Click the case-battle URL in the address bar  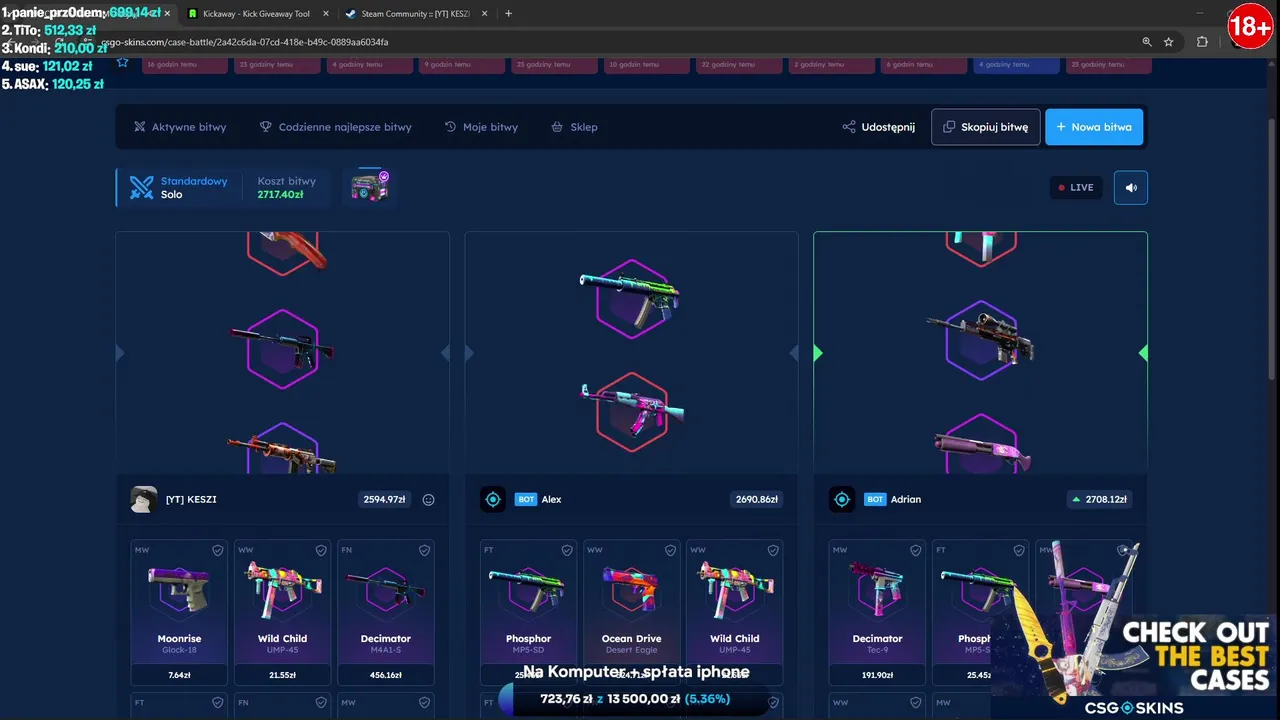246,42
